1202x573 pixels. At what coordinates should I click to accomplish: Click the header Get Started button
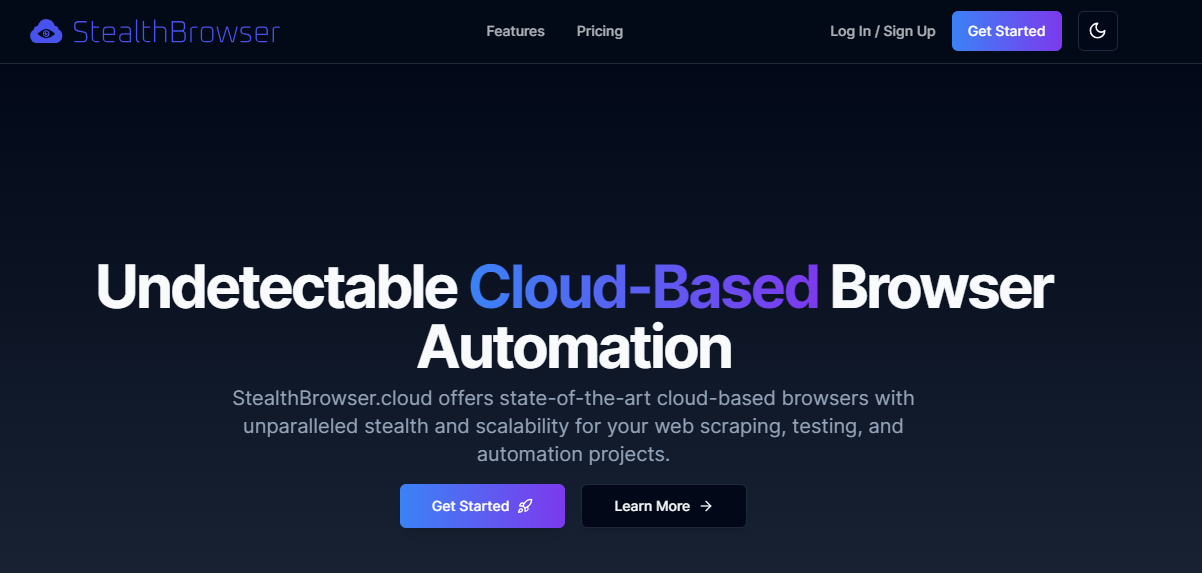point(1006,31)
